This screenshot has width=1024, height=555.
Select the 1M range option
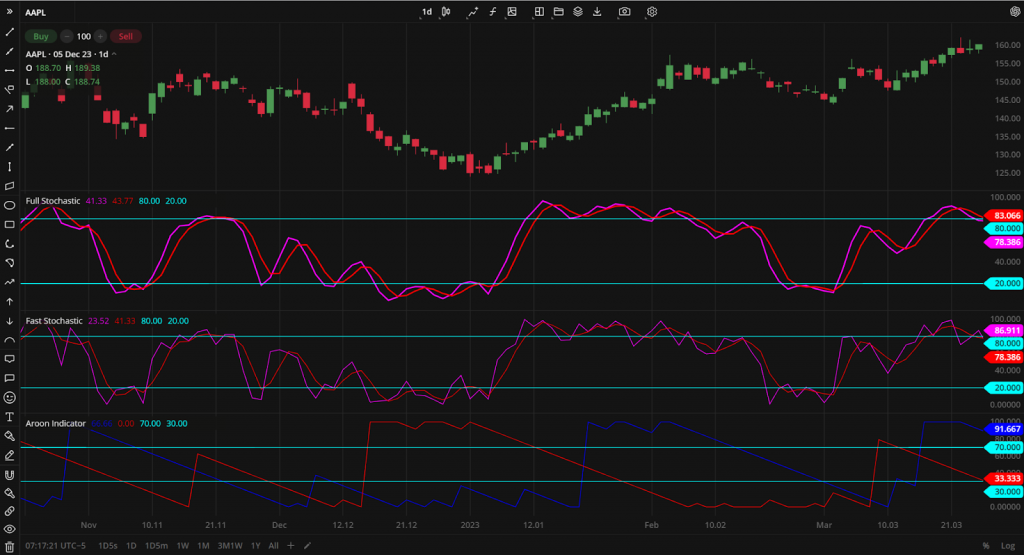pyautogui.click(x=203, y=546)
